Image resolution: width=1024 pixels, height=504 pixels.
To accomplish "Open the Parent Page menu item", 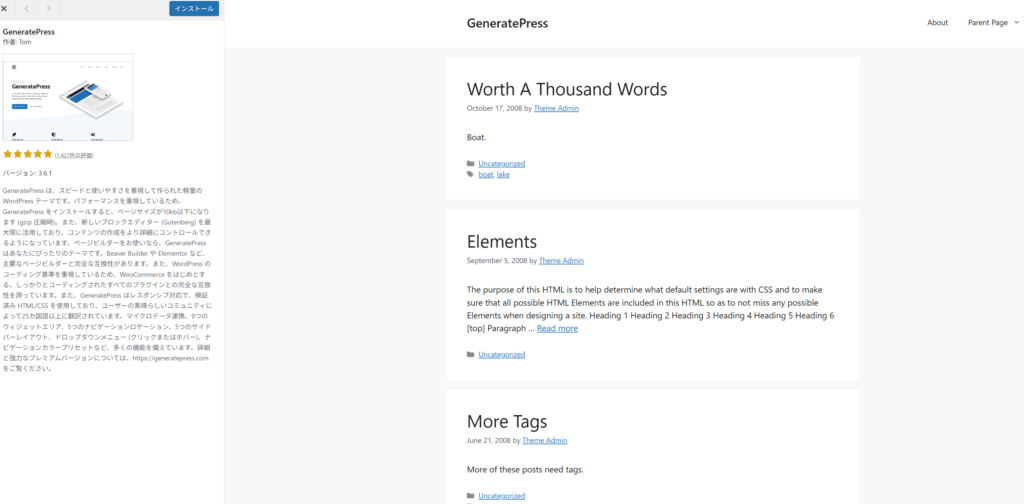I will [987, 23].
